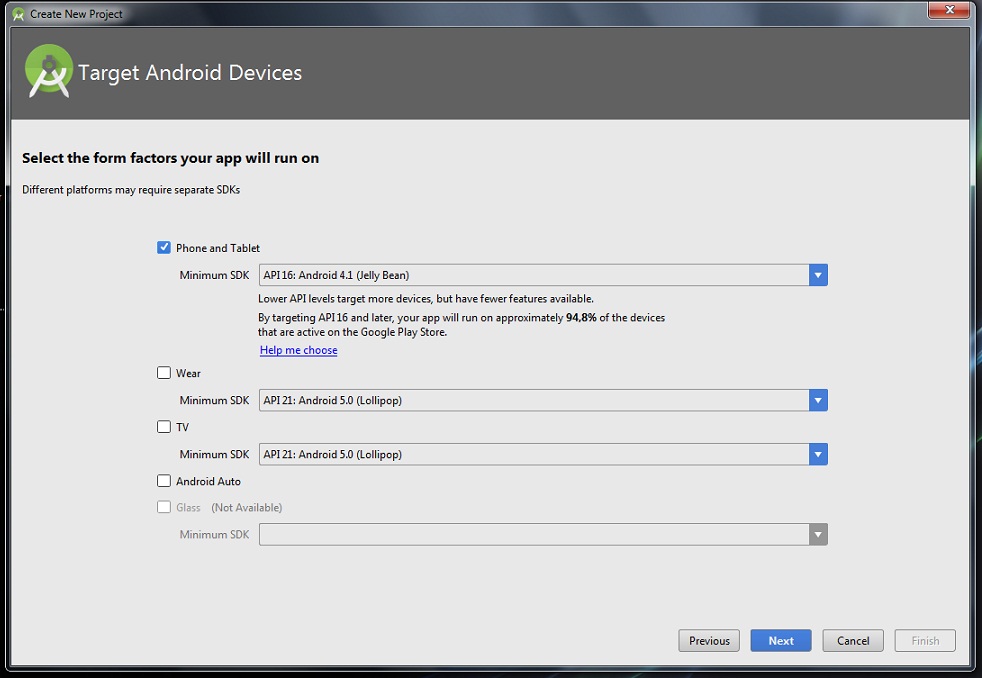Go back with the Previous button
The width and height of the screenshot is (982, 678).
pos(709,640)
